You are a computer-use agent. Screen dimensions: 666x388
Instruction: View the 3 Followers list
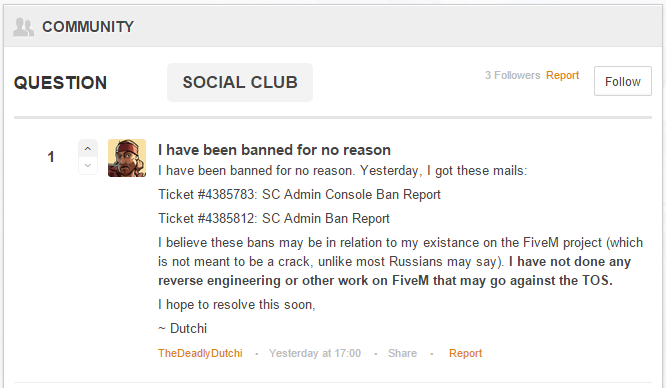[512, 75]
